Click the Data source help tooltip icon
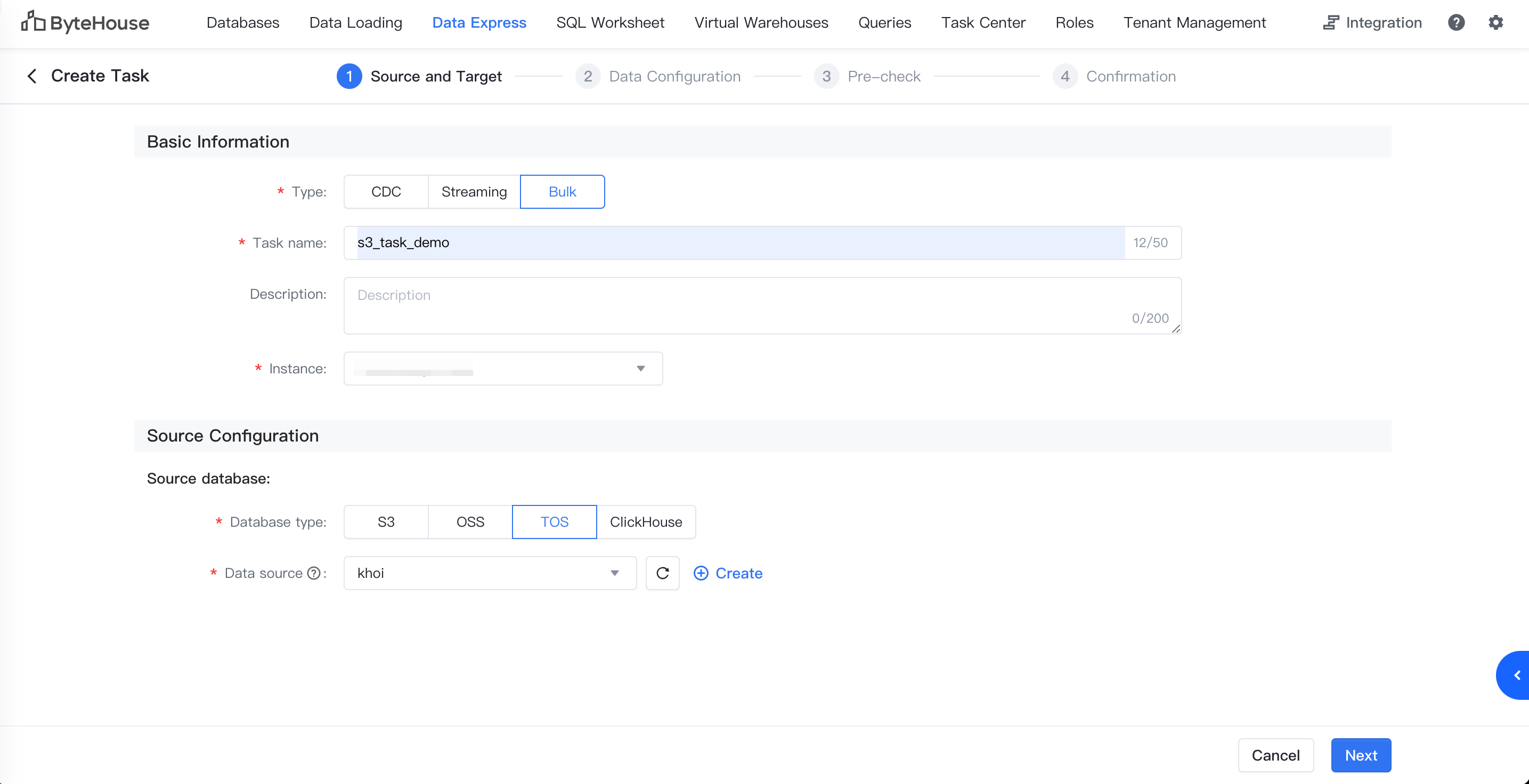The width and height of the screenshot is (1529, 784). 313,573
